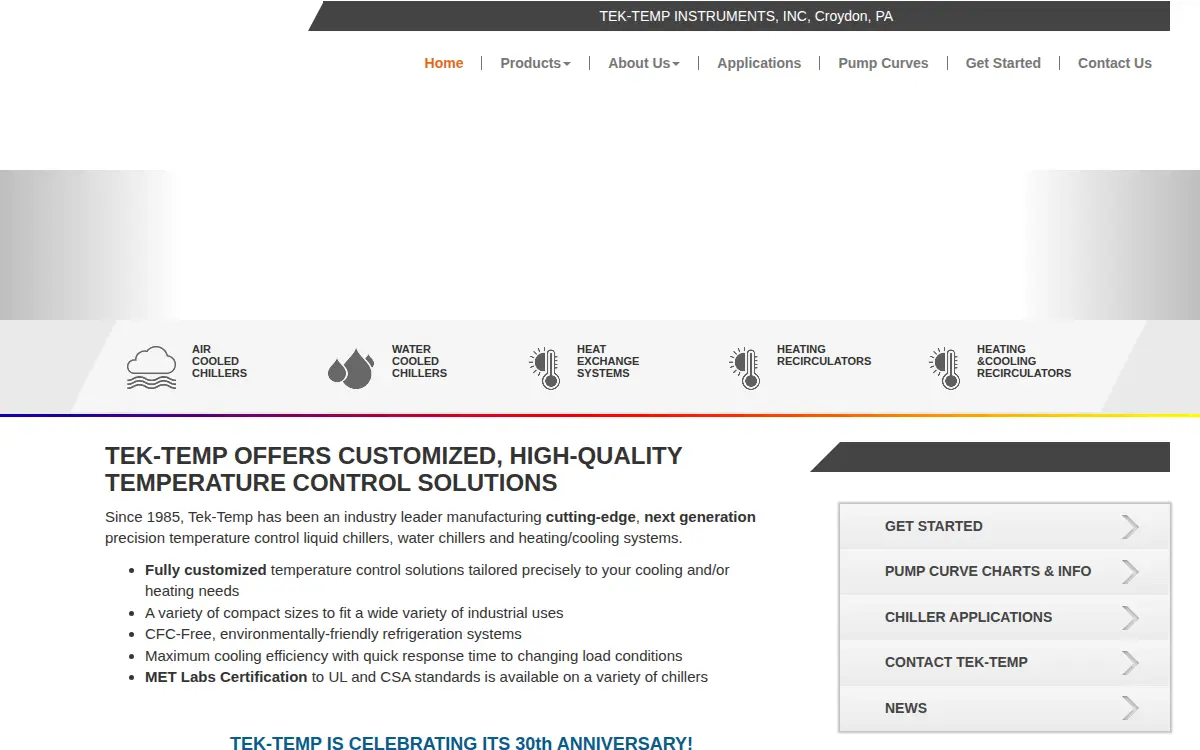This screenshot has width=1200, height=750.
Task: Click the GET STARTED sidebar button
Action: pyautogui.click(x=1004, y=526)
